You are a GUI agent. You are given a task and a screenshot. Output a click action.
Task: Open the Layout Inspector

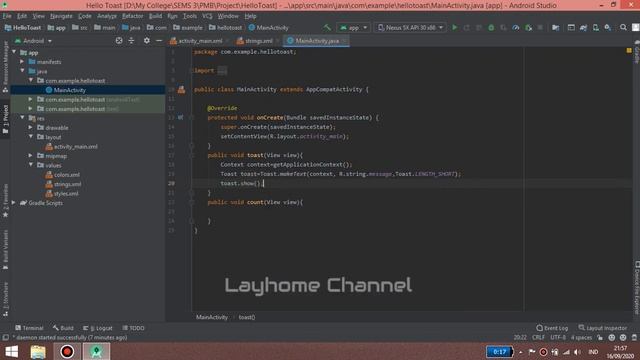[602, 328]
